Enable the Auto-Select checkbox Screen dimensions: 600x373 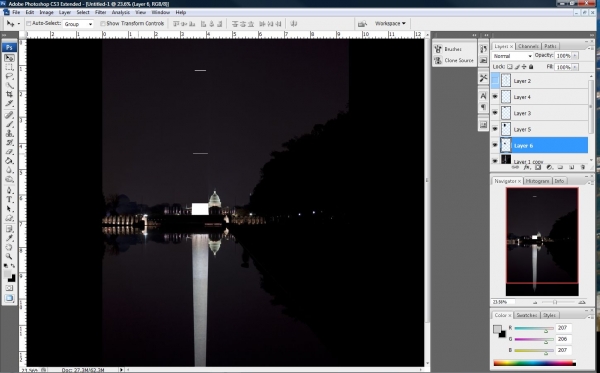[28, 24]
